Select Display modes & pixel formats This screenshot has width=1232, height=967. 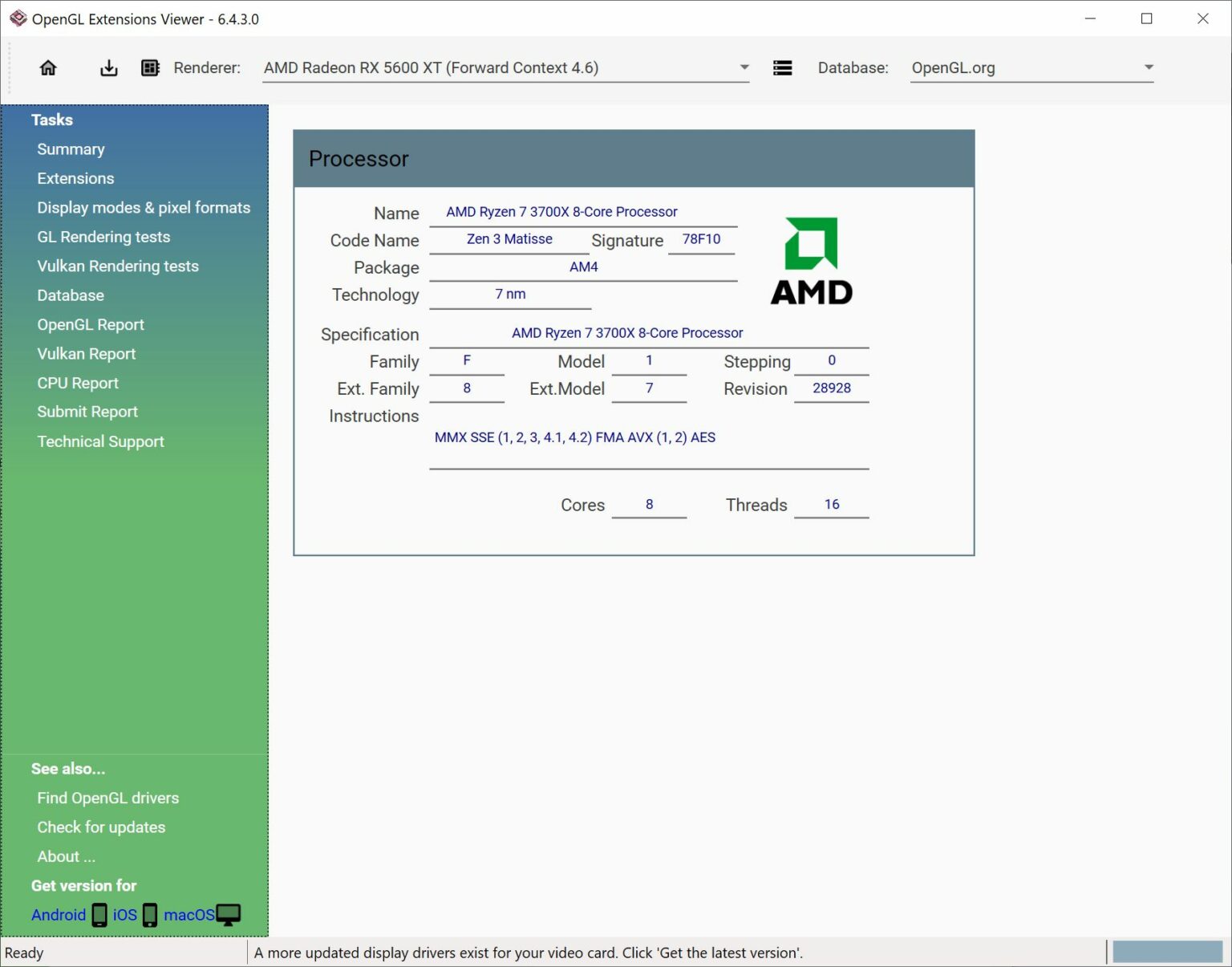pos(144,208)
